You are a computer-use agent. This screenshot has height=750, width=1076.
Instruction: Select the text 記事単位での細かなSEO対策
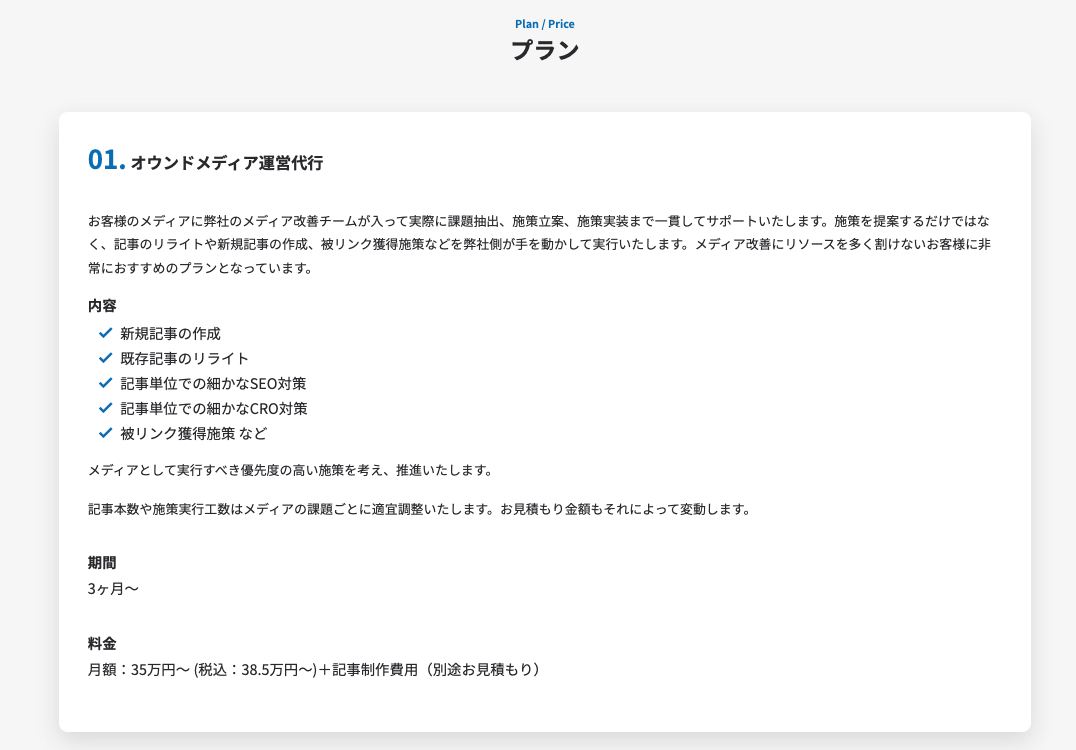213,384
